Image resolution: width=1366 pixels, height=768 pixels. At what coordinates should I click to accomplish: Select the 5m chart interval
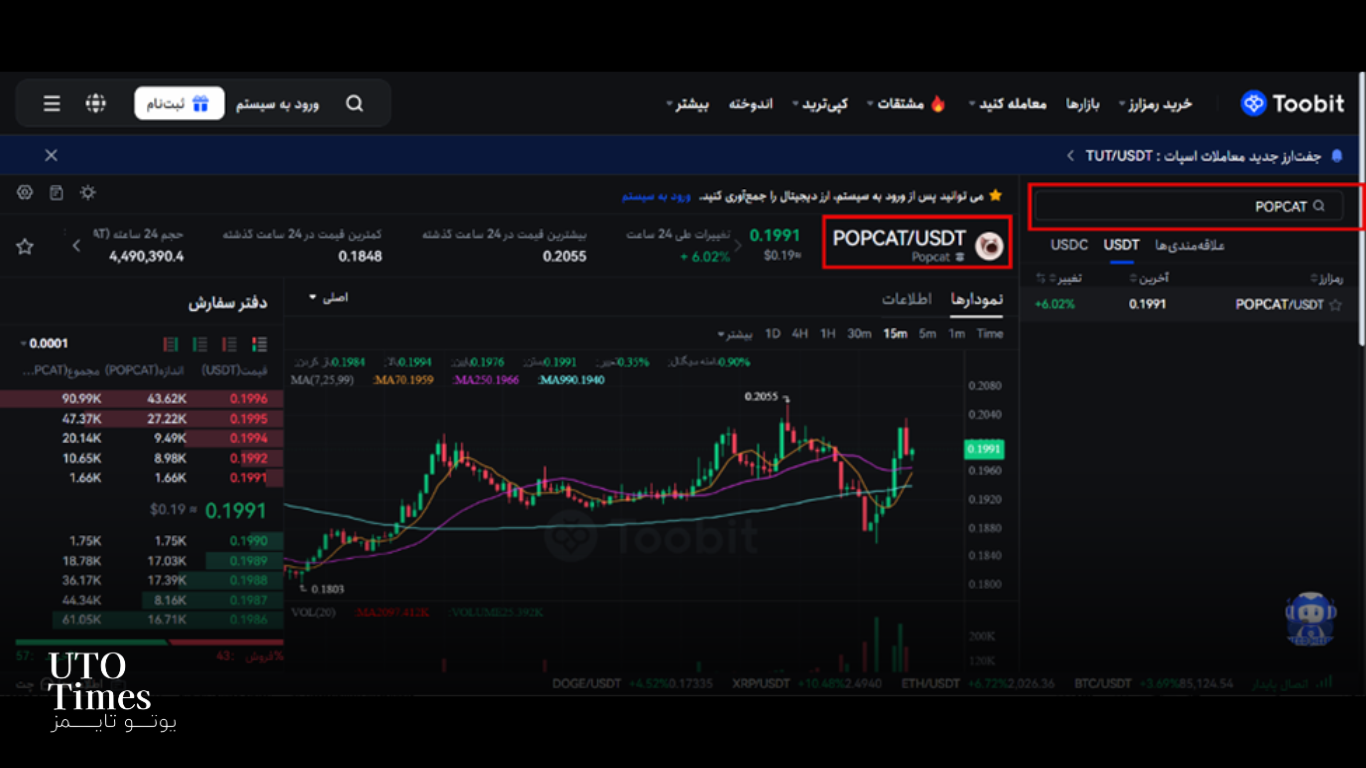click(927, 334)
